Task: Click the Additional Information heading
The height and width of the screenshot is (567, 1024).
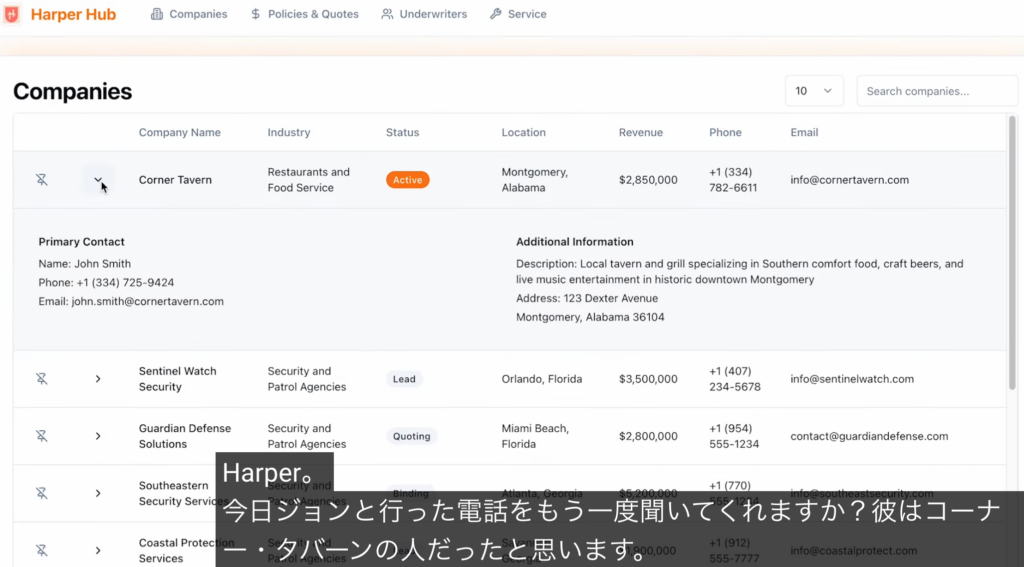Action: pos(575,242)
